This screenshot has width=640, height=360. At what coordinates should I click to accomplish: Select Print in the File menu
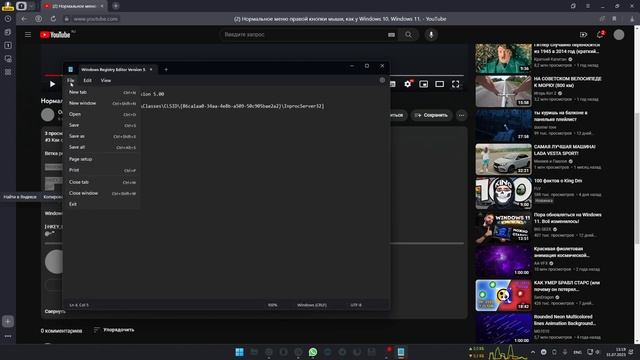tap(102, 170)
